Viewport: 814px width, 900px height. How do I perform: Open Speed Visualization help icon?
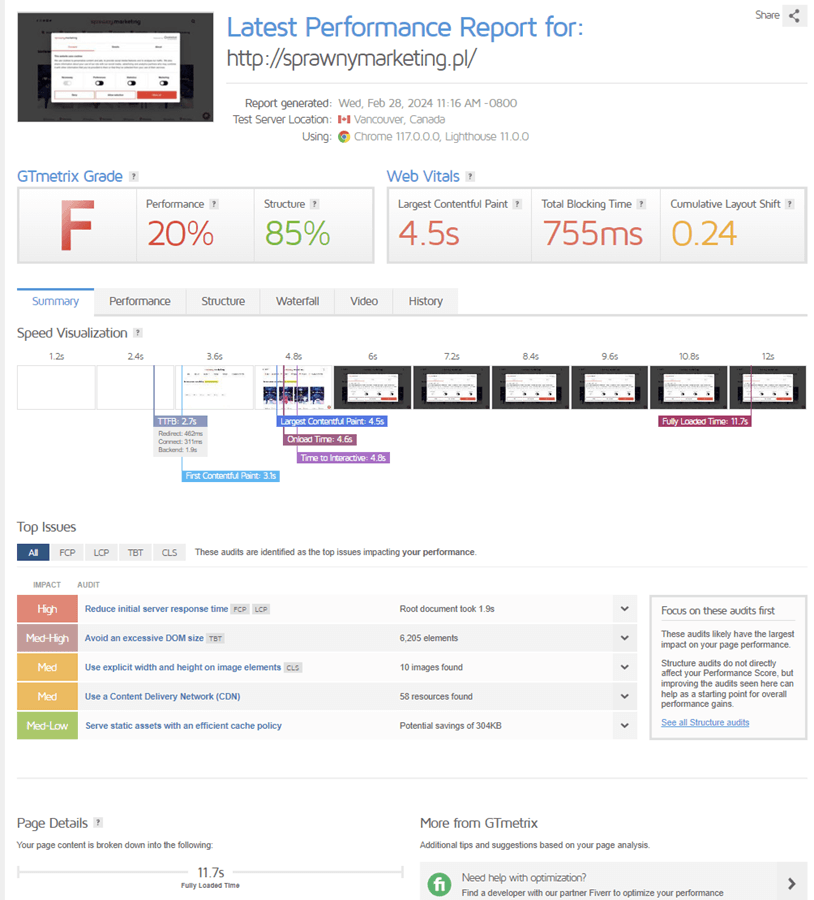(138, 333)
